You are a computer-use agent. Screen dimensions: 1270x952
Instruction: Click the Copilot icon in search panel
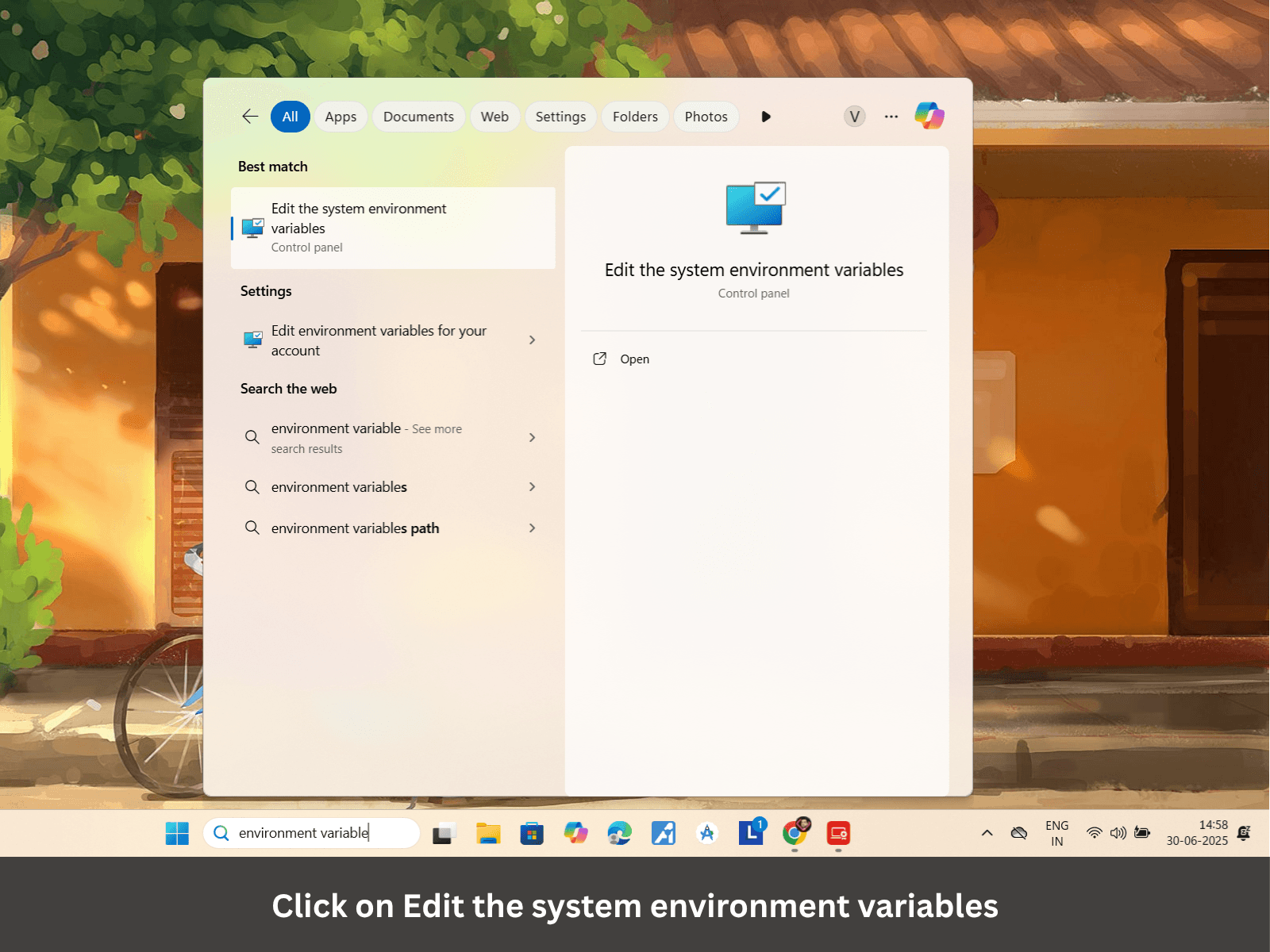click(929, 116)
